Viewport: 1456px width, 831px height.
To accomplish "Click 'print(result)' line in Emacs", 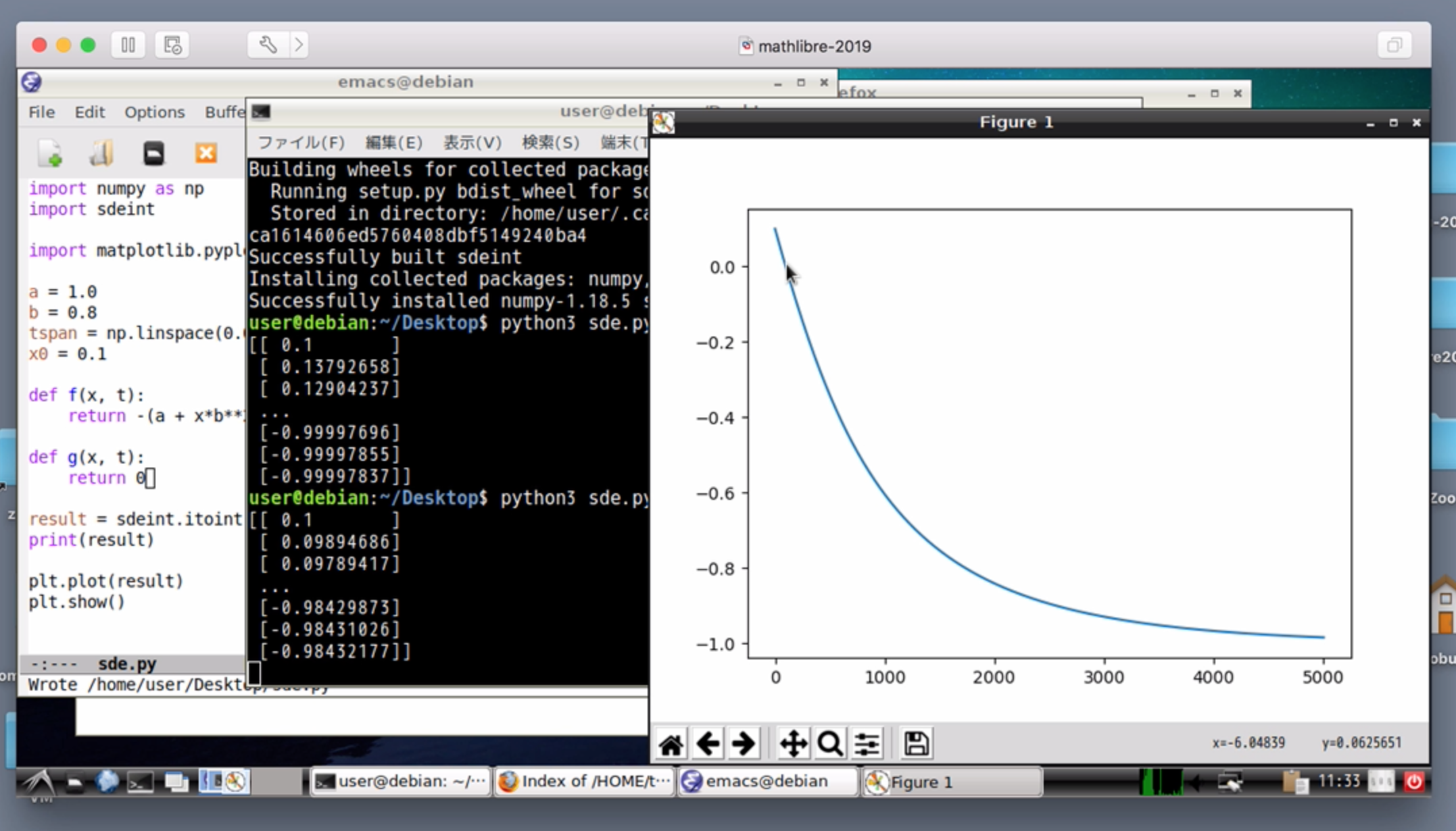I will tap(91, 540).
